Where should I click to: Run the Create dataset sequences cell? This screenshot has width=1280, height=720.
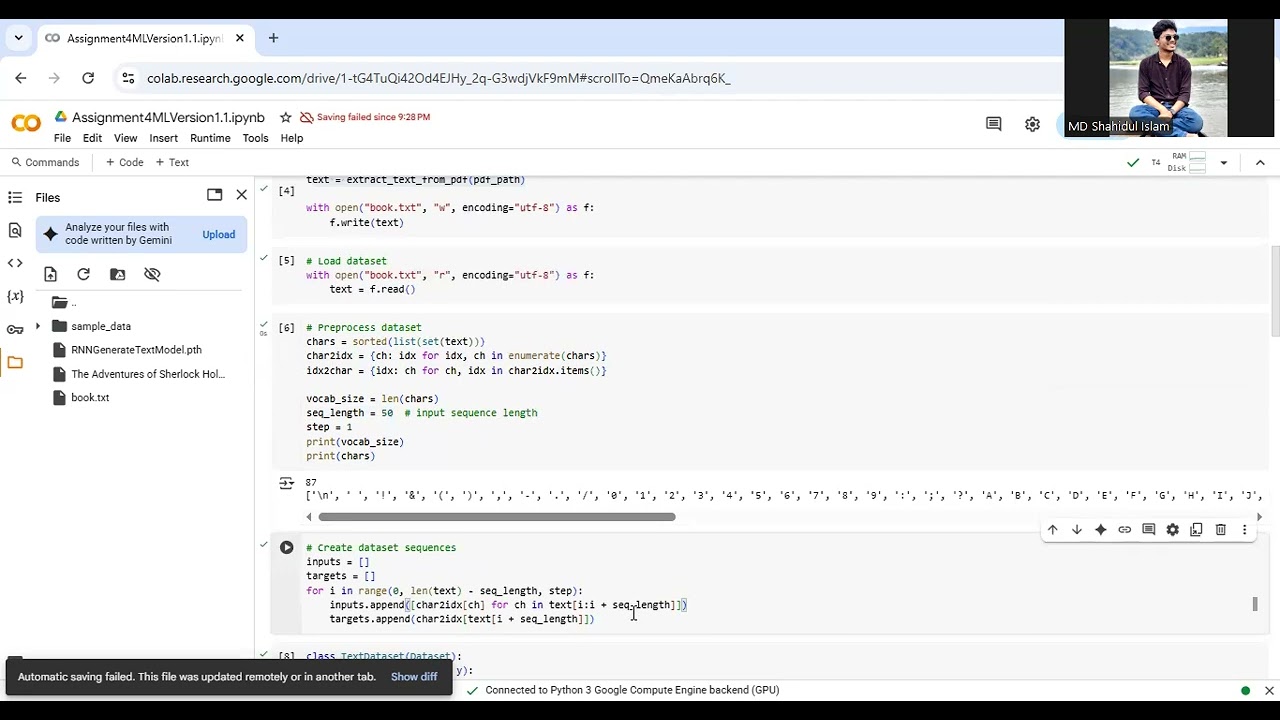tap(287, 547)
